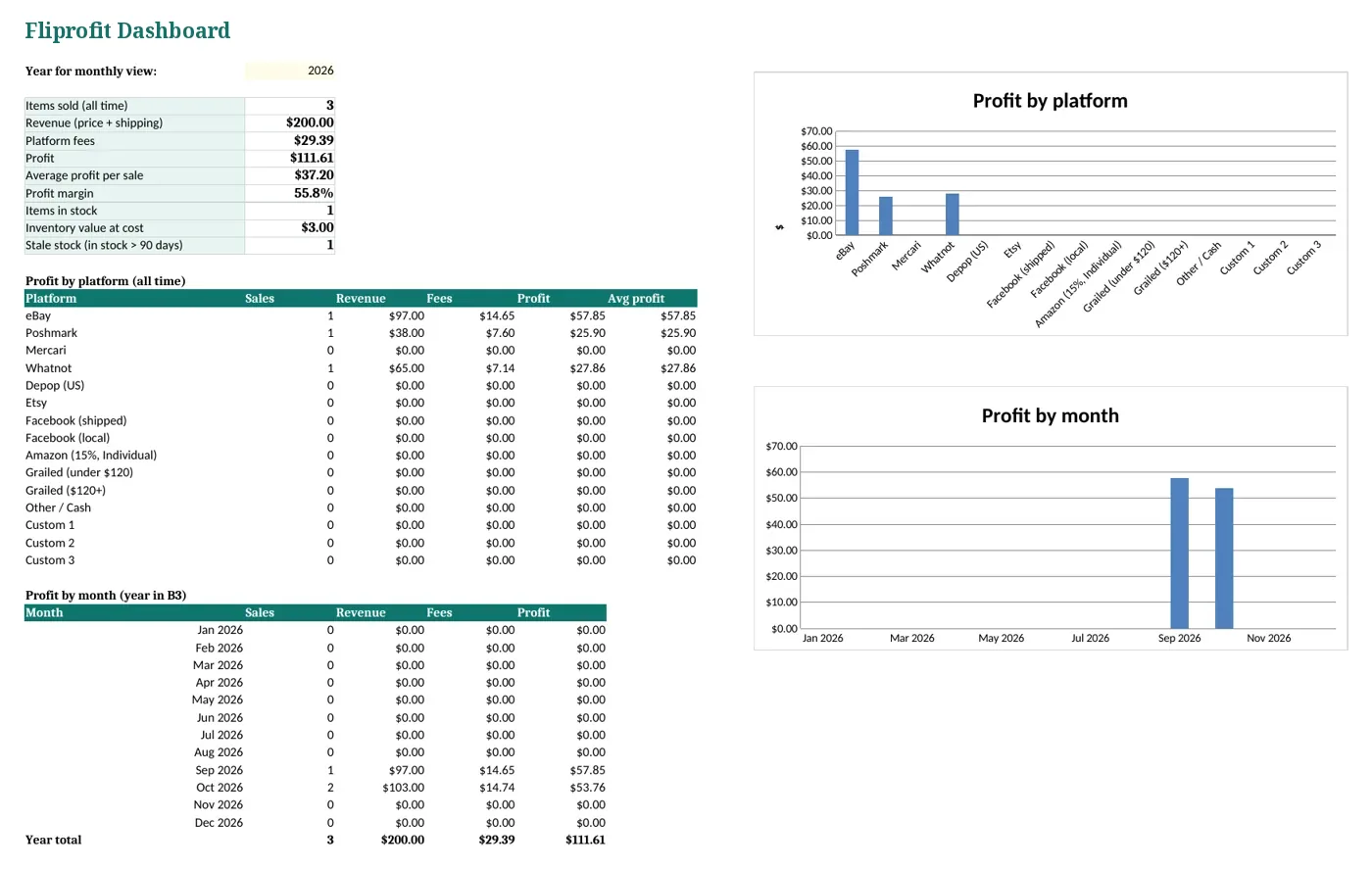
Task: Click the Platform column header
Action: tap(51, 298)
